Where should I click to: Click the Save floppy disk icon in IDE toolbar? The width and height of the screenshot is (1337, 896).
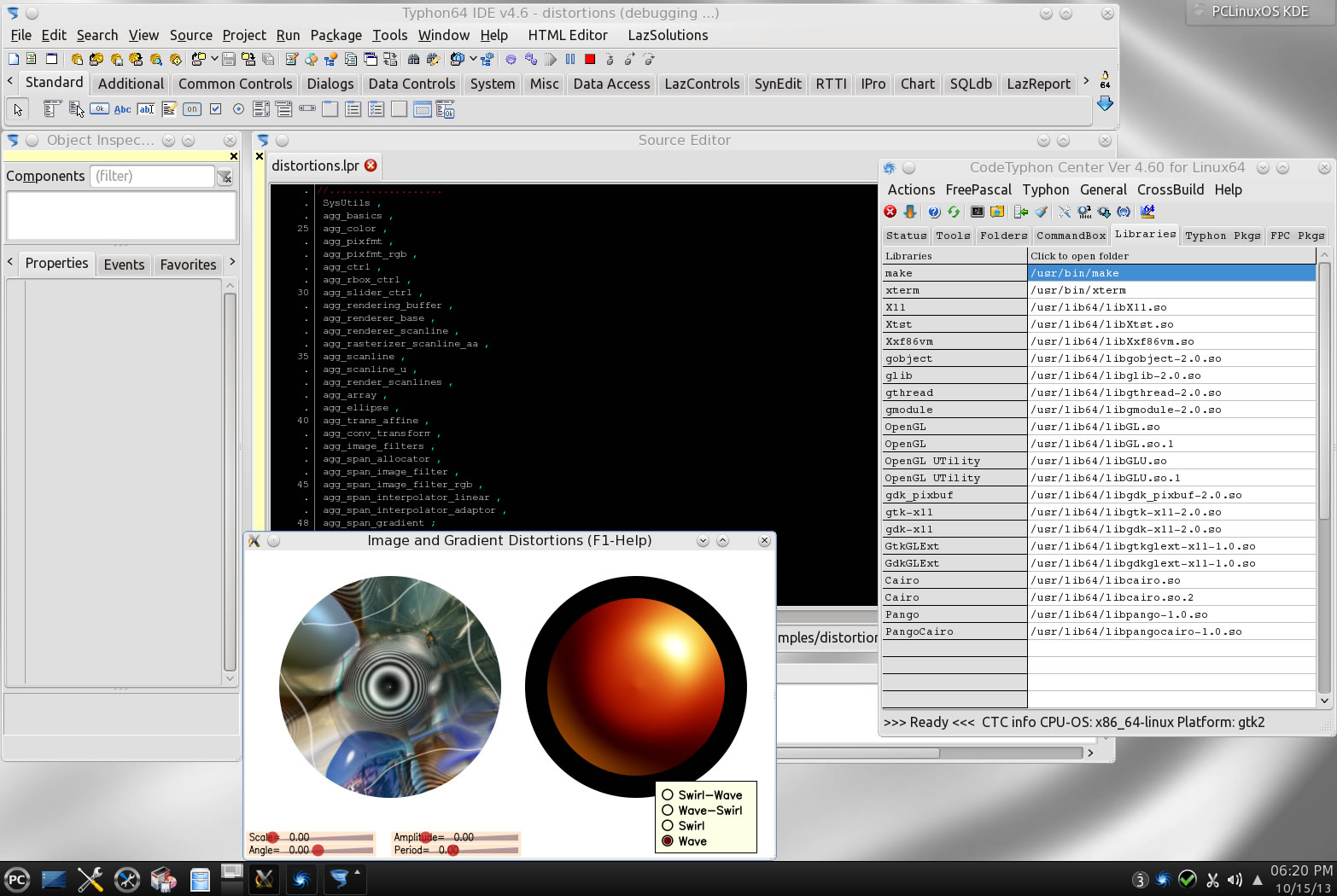click(x=228, y=59)
